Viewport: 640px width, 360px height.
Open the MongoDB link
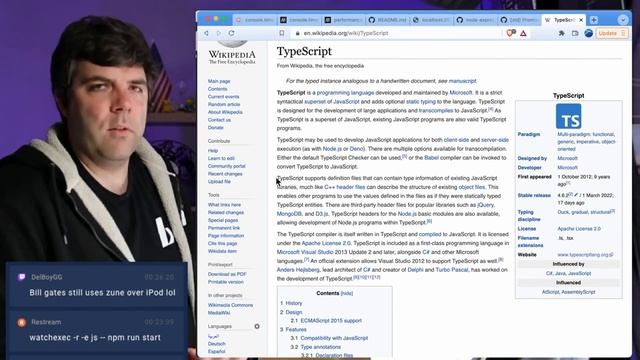(x=289, y=214)
